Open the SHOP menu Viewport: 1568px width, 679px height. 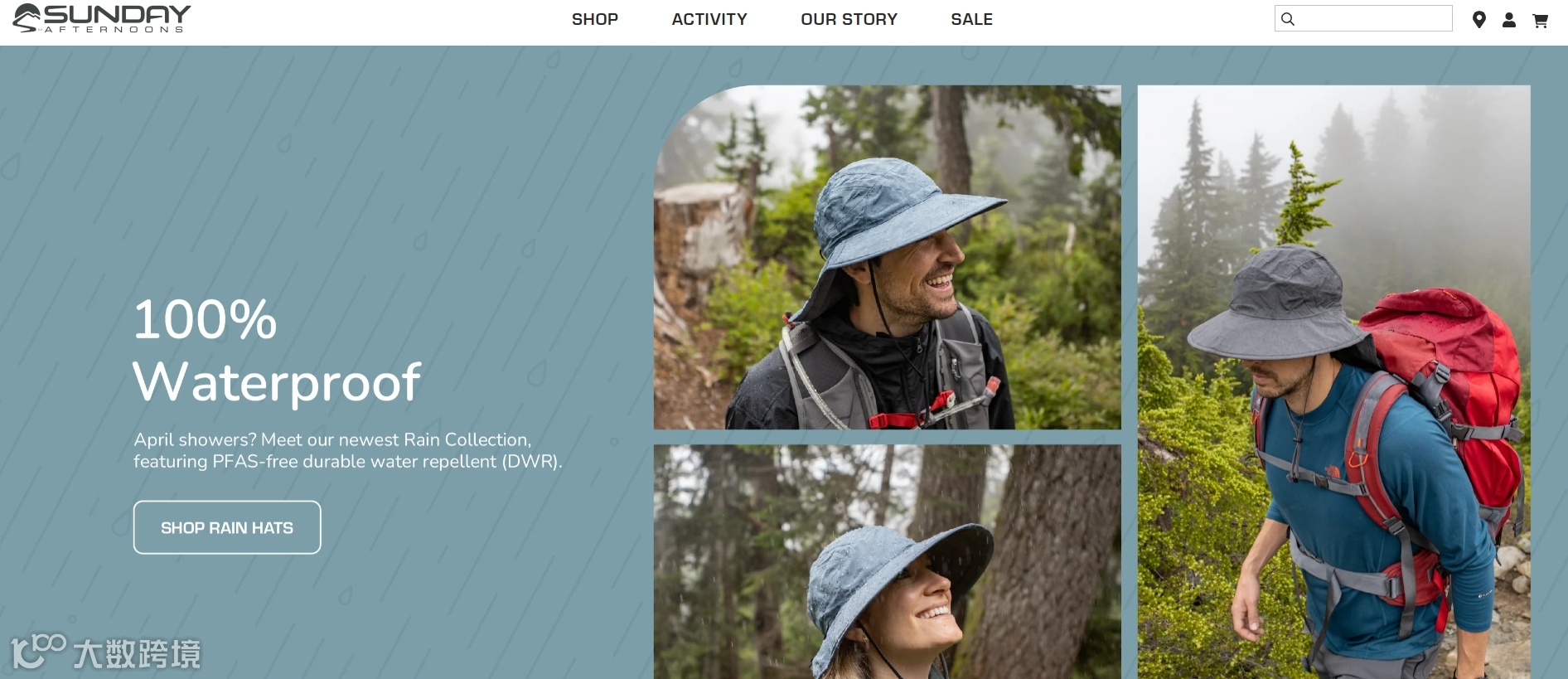click(x=595, y=19)
